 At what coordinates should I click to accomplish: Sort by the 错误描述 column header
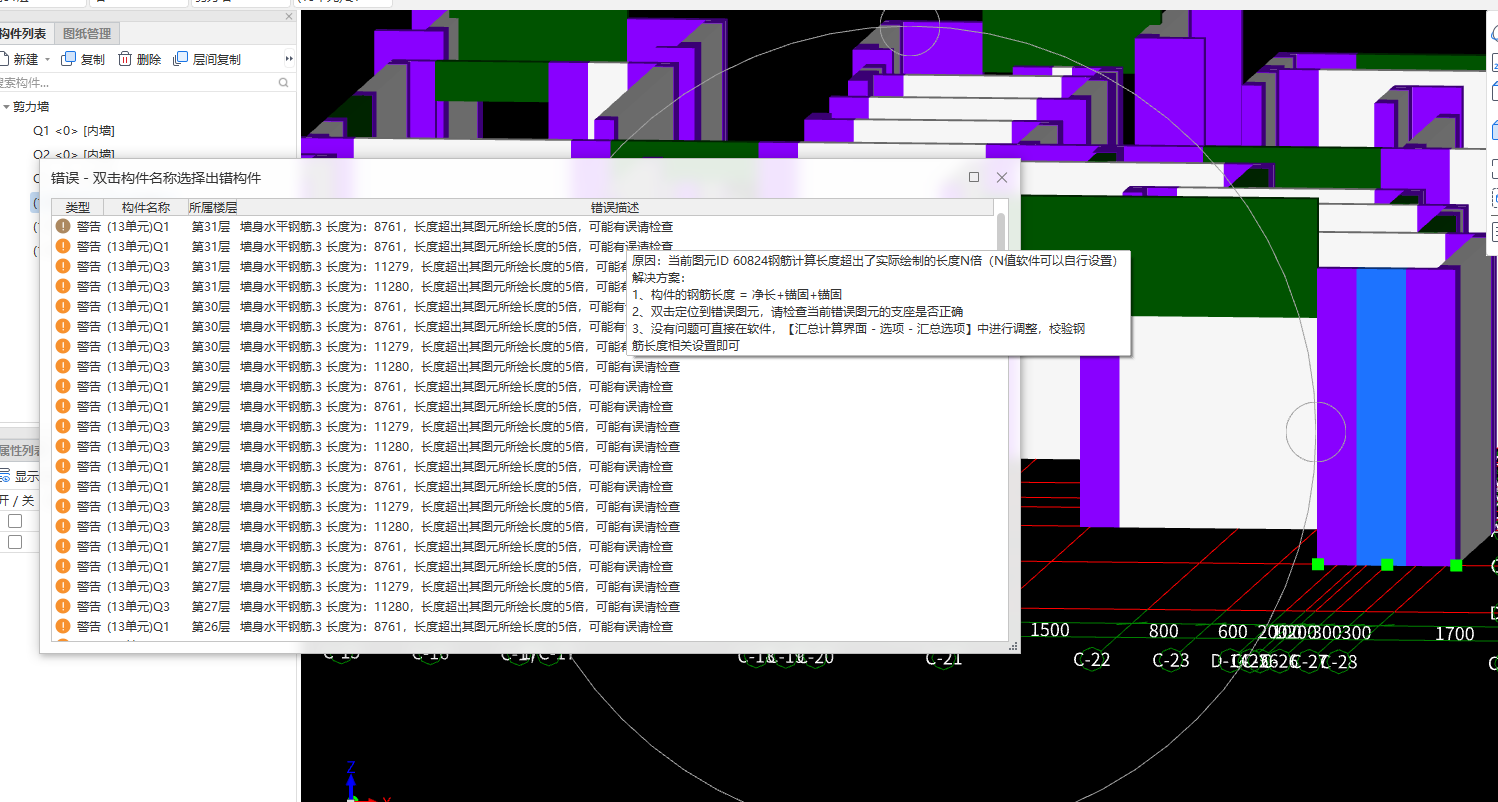(x=614, y=207)
